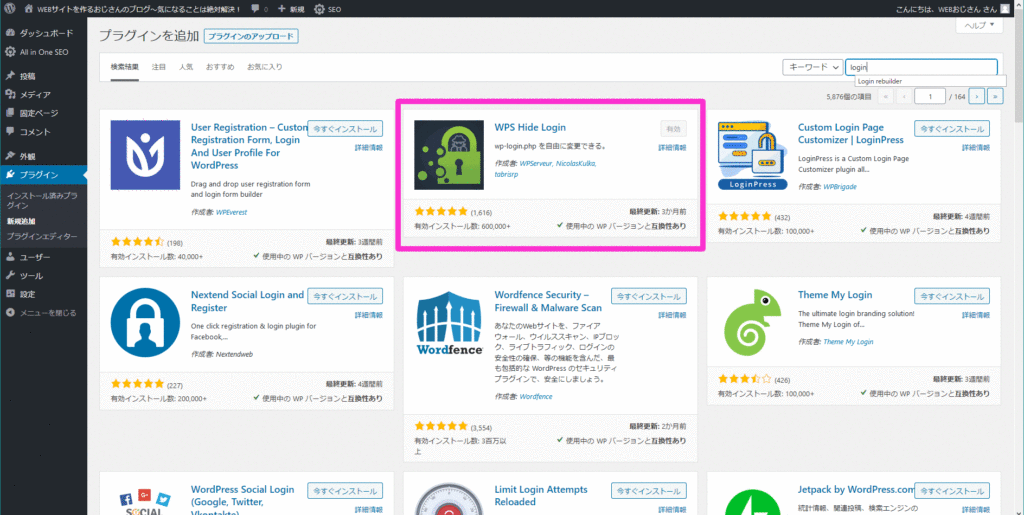Image resolution: width=1024 pixels, height=515 pixels.
Task: Open 詳細情報 link for WPS Hide Login
Action: 672,147
